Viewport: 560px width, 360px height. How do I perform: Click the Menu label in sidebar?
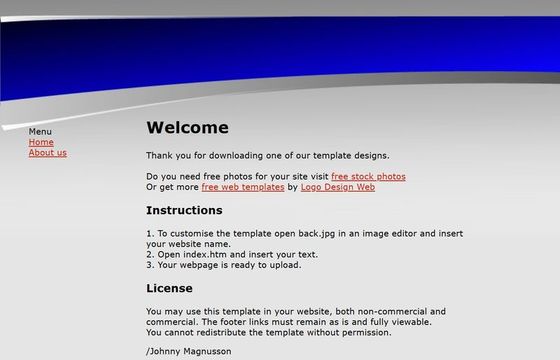click(40, 132)
